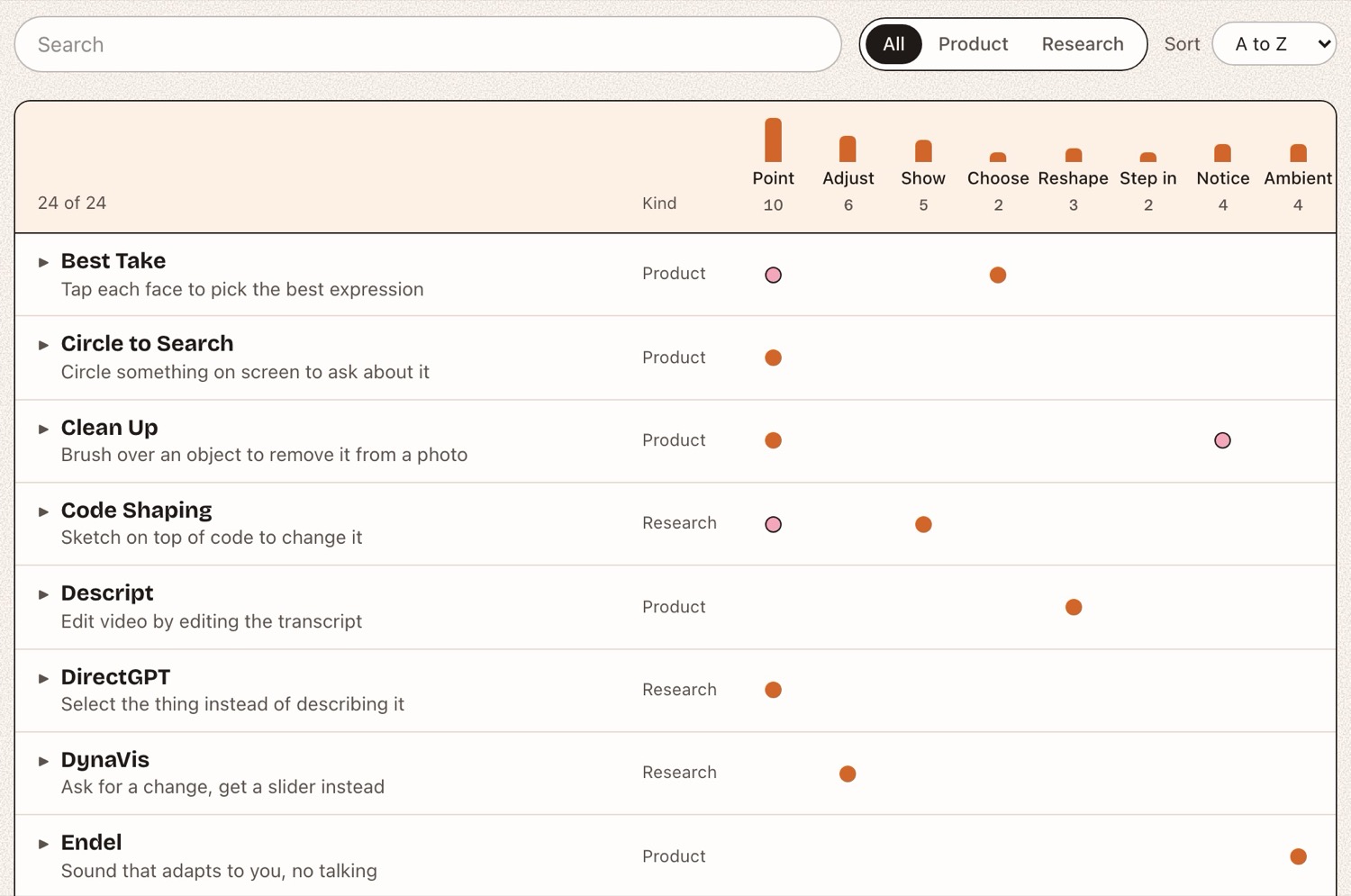Click the Choose dot in the Best Take row
Image resolution: width=1351 pixels, height=896 pixels.
pos(998,275)
